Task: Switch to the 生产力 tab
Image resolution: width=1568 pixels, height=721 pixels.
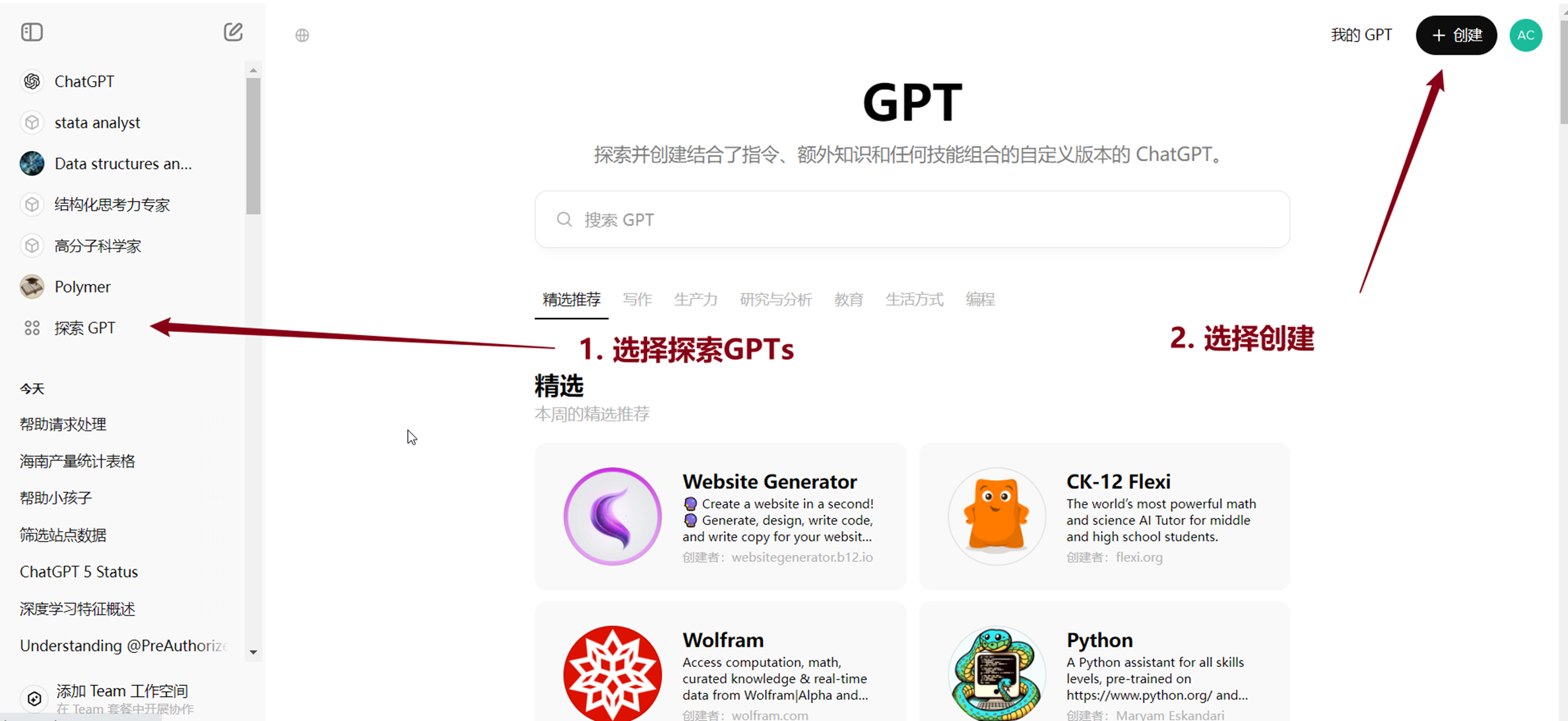Action: click(696, 299)
